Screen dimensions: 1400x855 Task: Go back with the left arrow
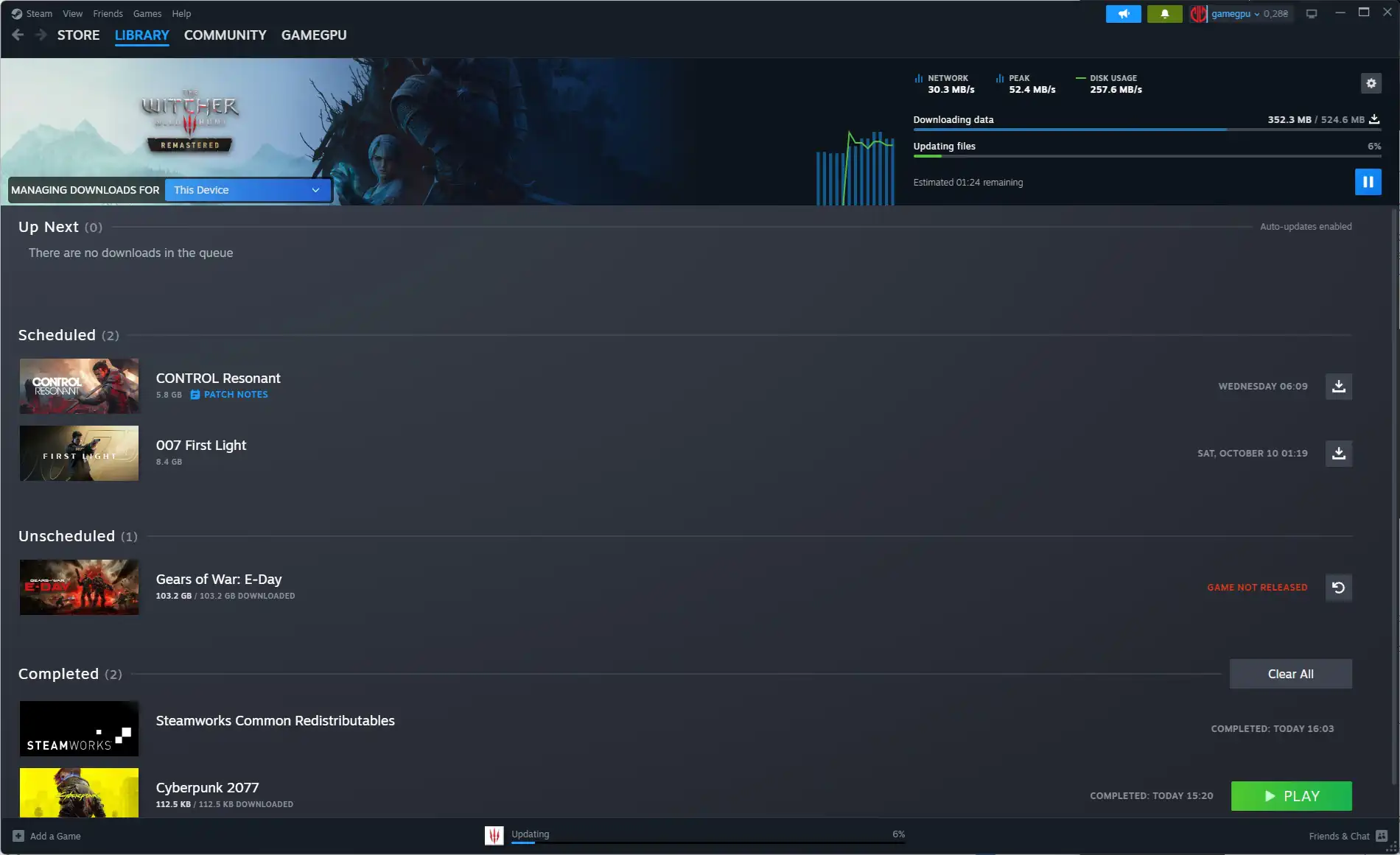pos(18,35)
